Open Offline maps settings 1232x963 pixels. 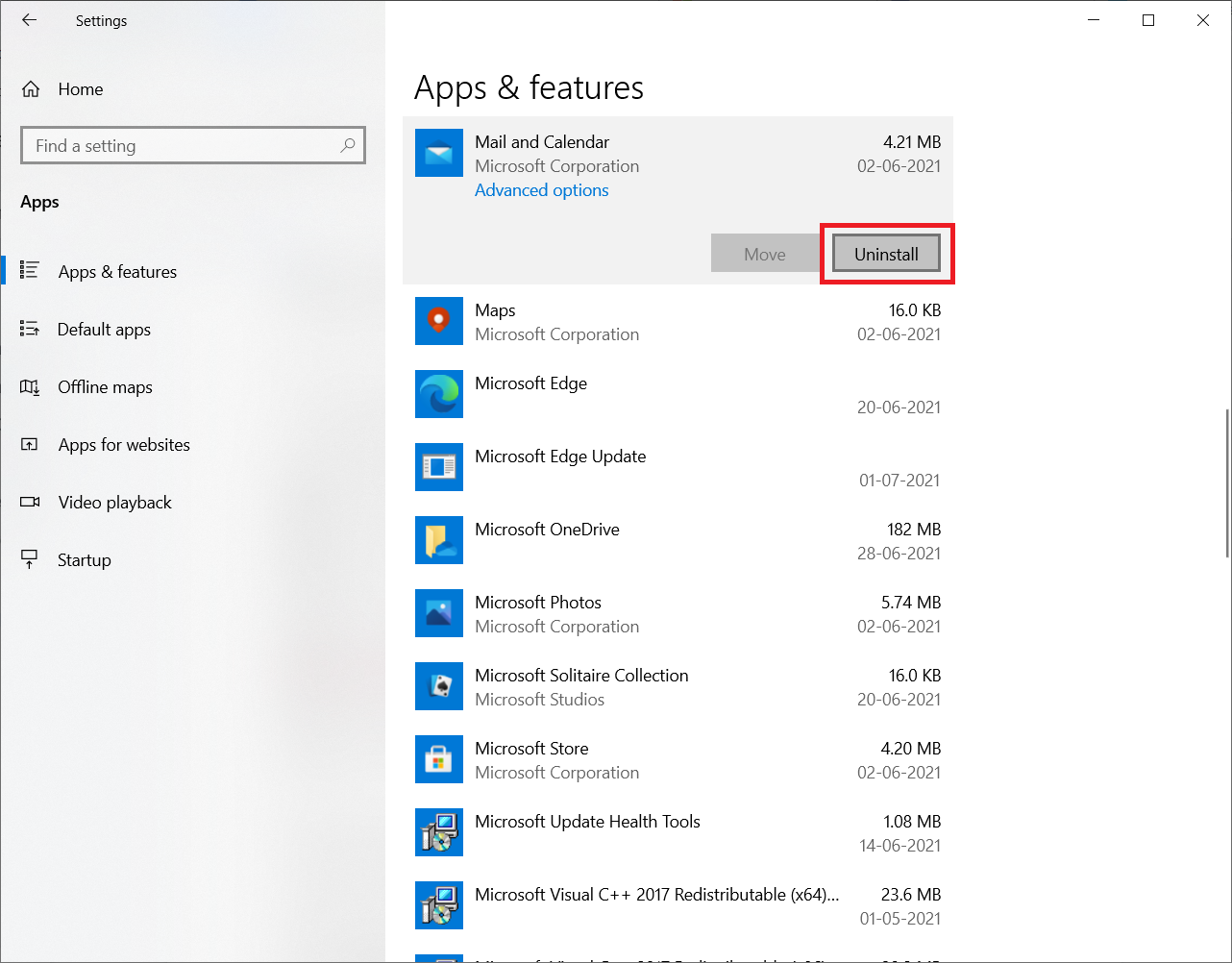point(105,387)
